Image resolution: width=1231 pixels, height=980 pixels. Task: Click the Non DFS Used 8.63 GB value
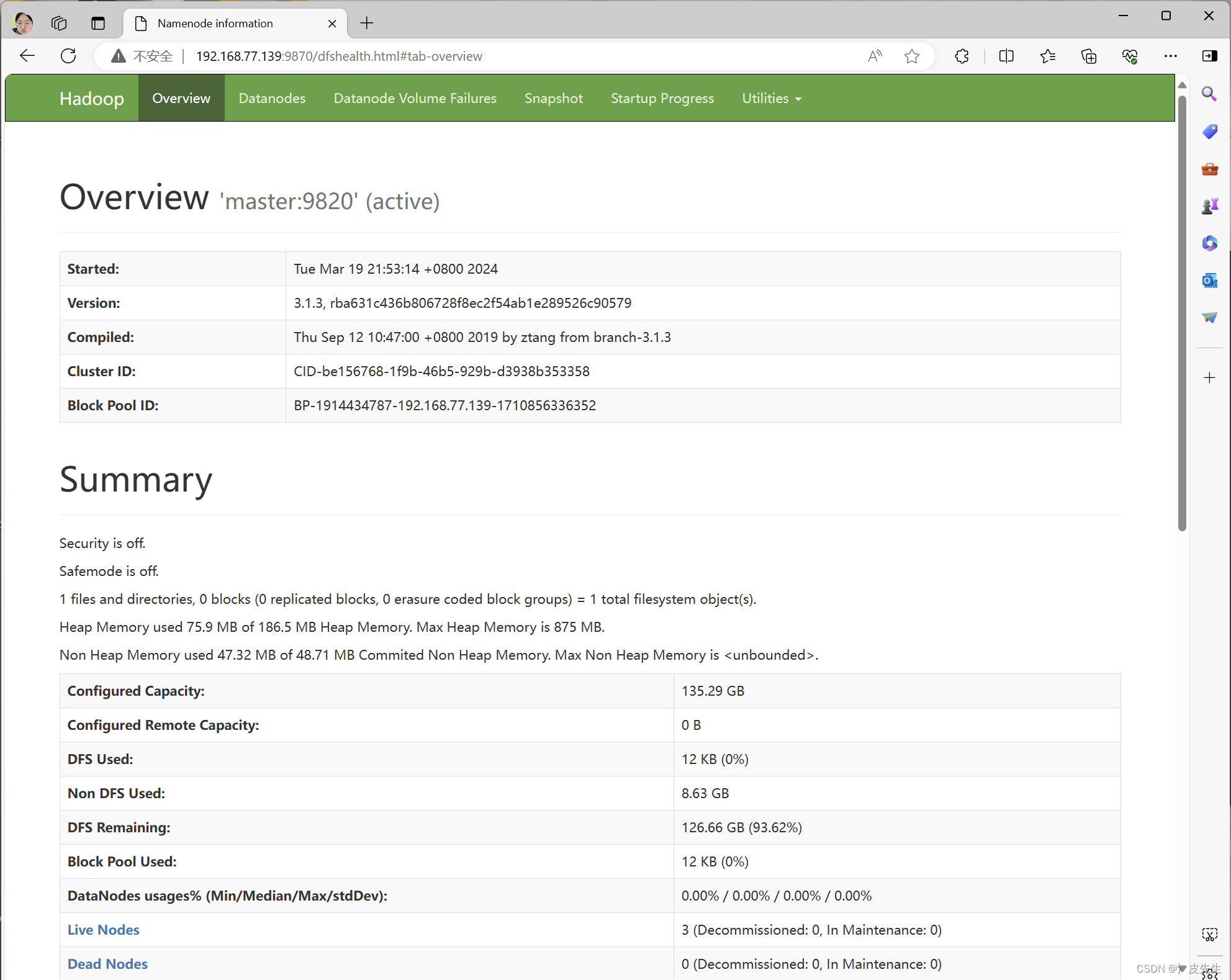(705, 793)
